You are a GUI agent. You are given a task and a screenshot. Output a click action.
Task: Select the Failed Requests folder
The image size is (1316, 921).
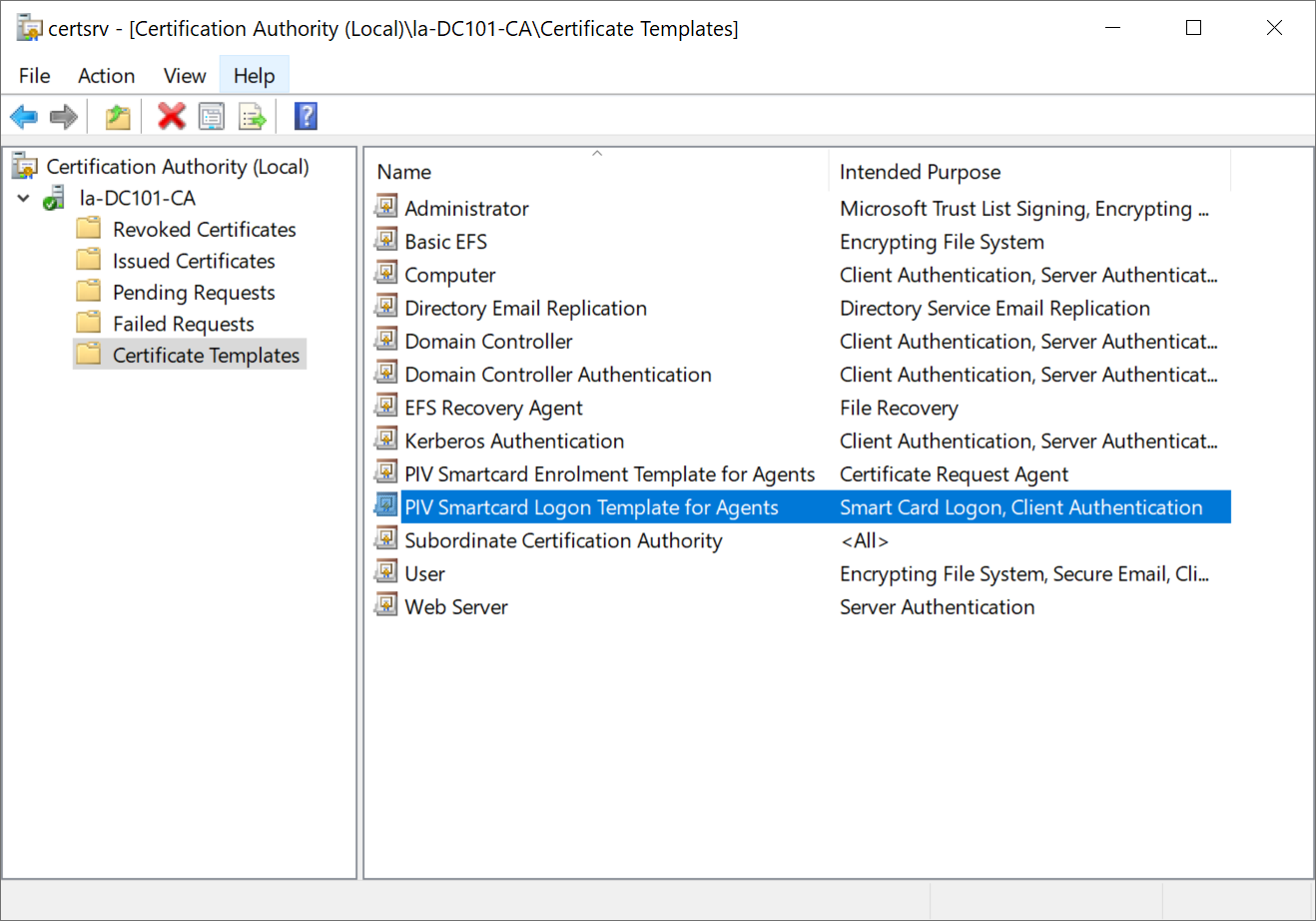pyautogui.click(x=183, y=324)
